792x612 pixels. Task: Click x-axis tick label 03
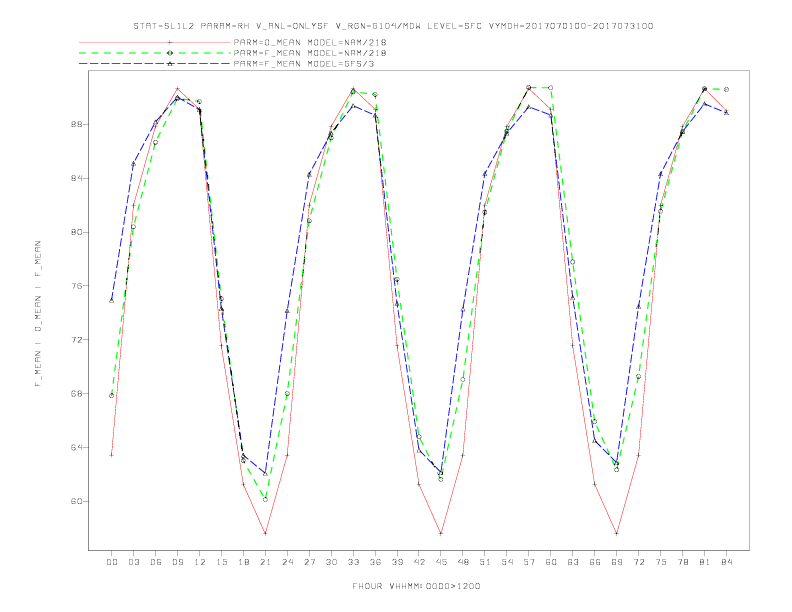133,562
